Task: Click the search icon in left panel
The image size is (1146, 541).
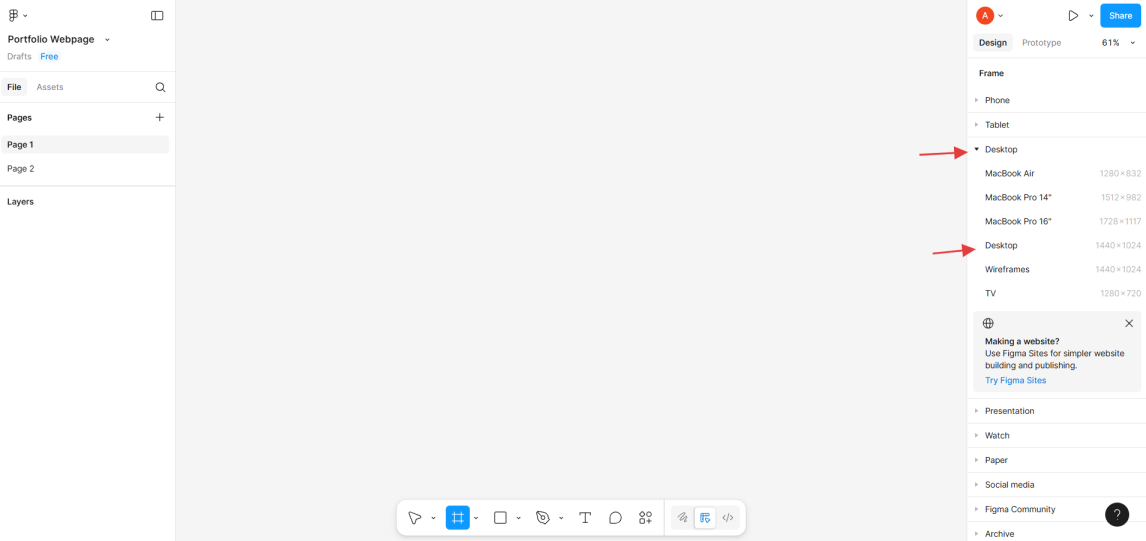Action: tap(160, 87)
